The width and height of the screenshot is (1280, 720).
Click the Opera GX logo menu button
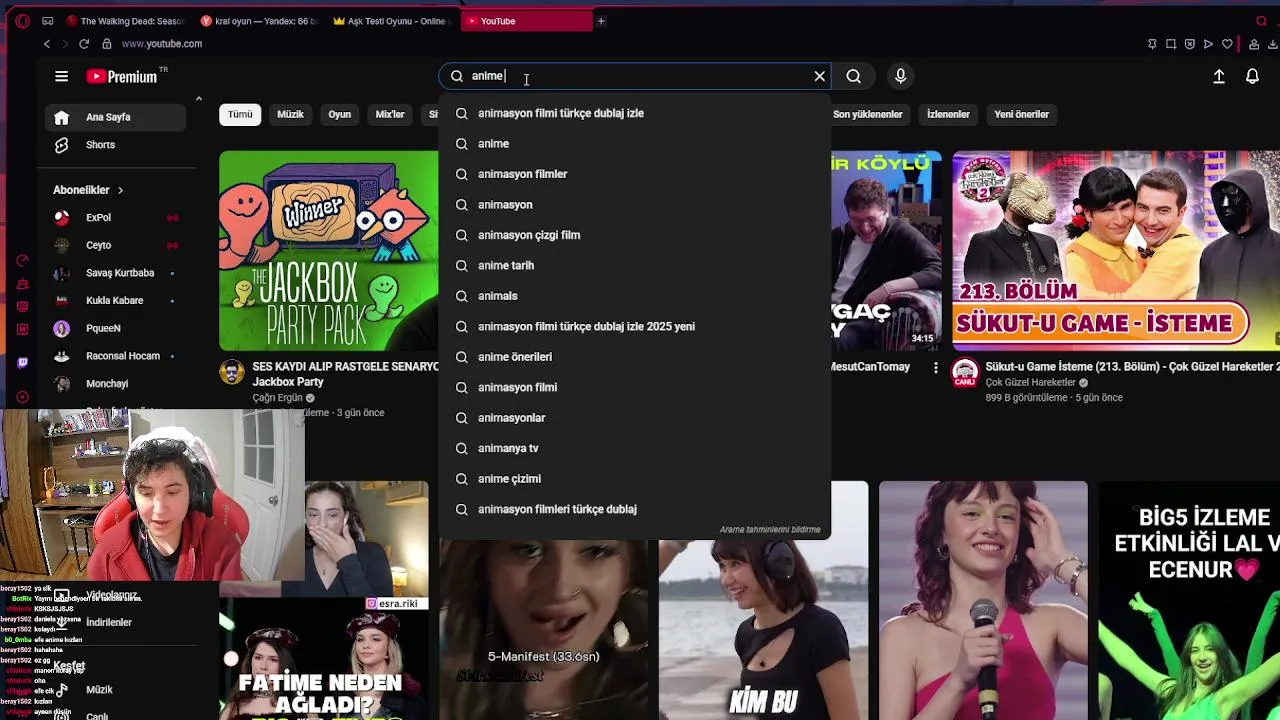tap(22, 21)
